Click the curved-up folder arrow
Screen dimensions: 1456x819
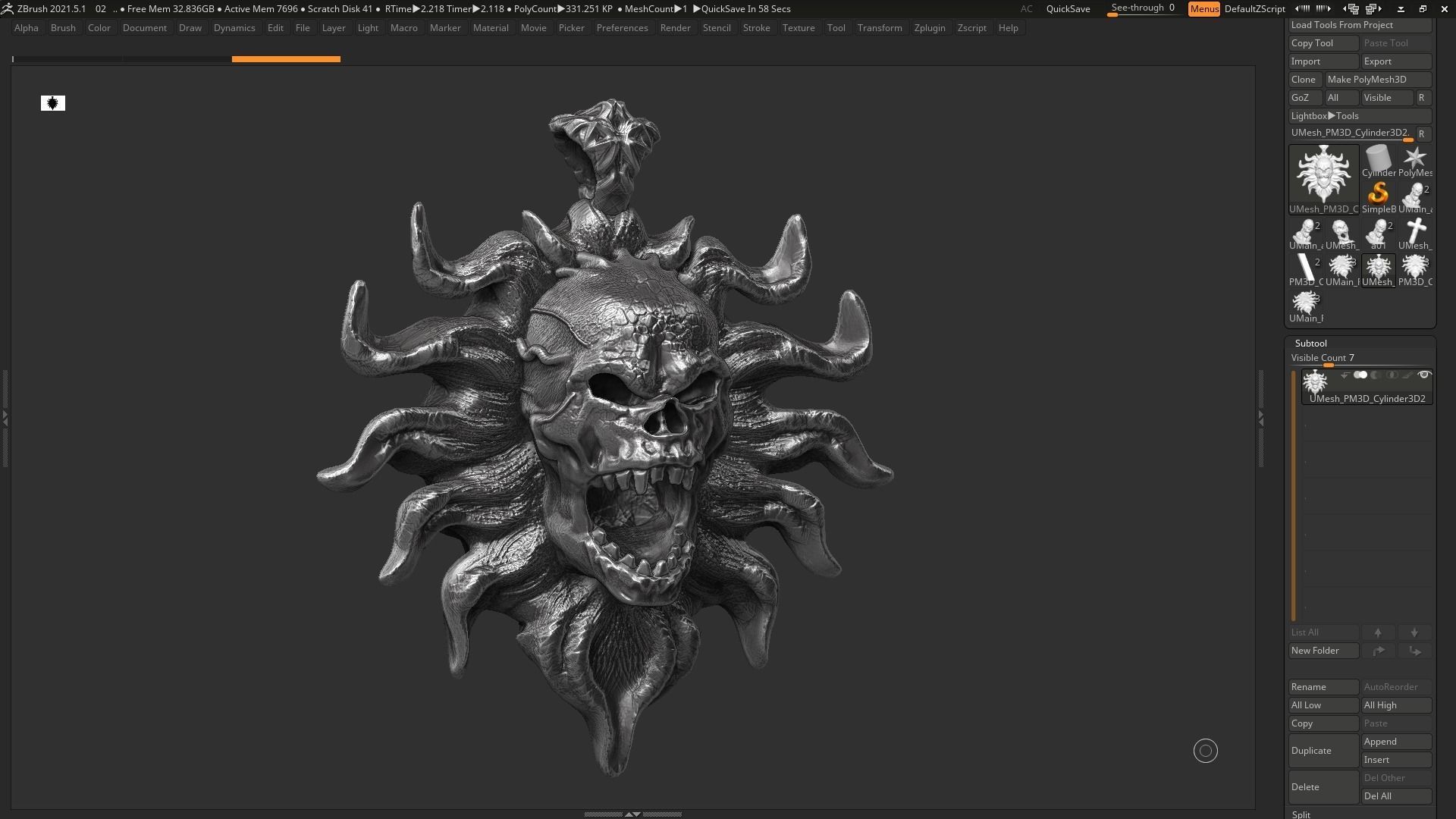click(x=1378, y=651)
